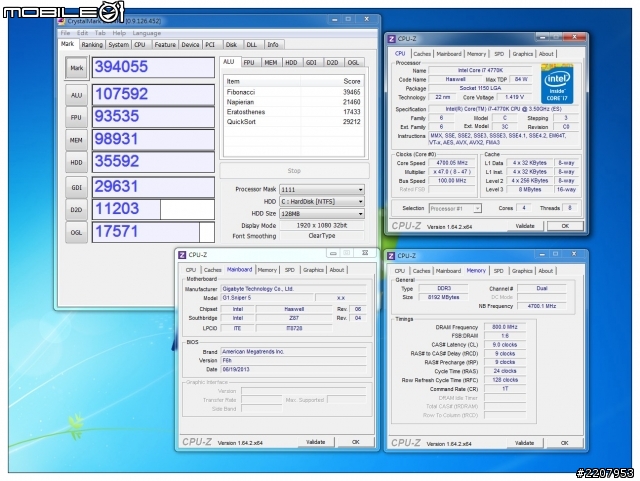Screen dimensions: 640x481
Task: Open the HDD drive selection dropdown
Action: coord(322,202)
